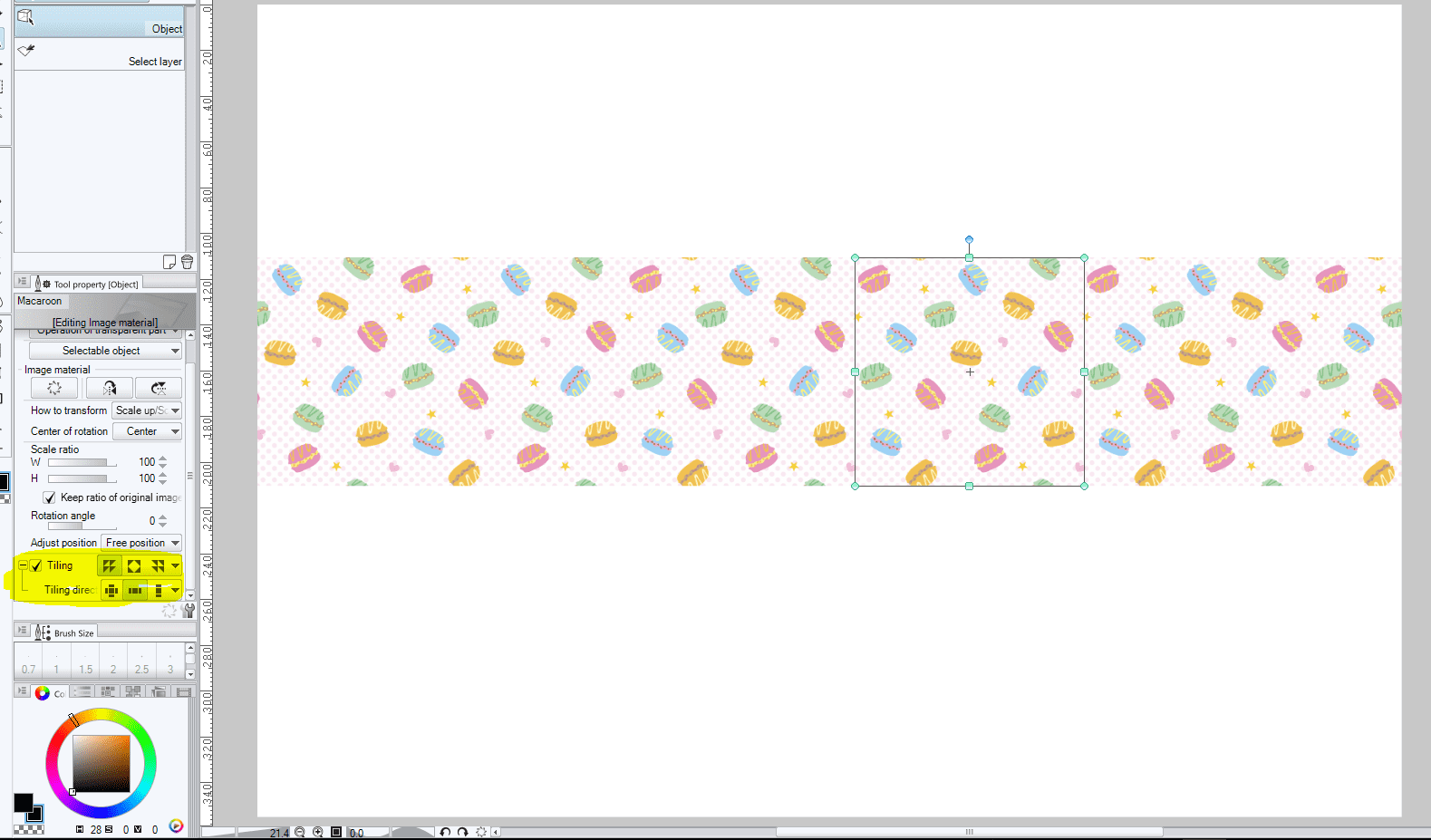Viewport: 1431px width, 840px height.
Task: Select the Object sub tool
Action: click(x=100, y=21)
